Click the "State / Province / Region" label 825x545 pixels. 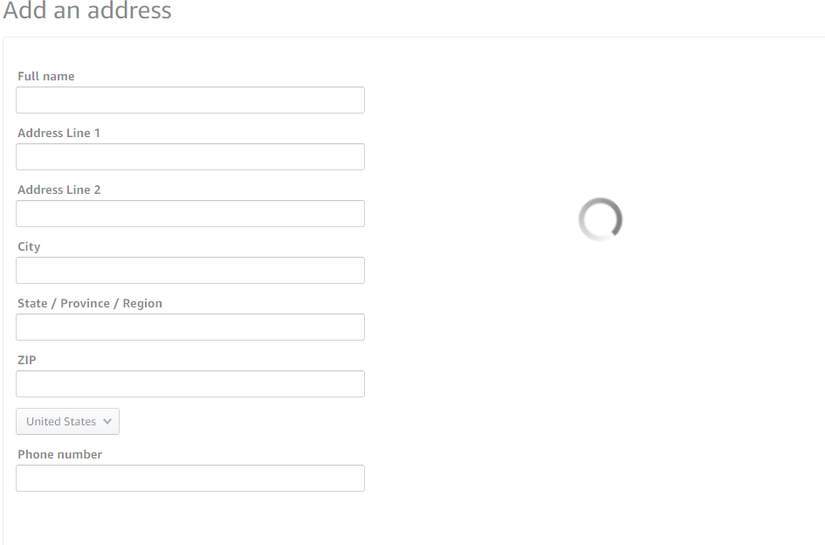(x=90, y=303)
